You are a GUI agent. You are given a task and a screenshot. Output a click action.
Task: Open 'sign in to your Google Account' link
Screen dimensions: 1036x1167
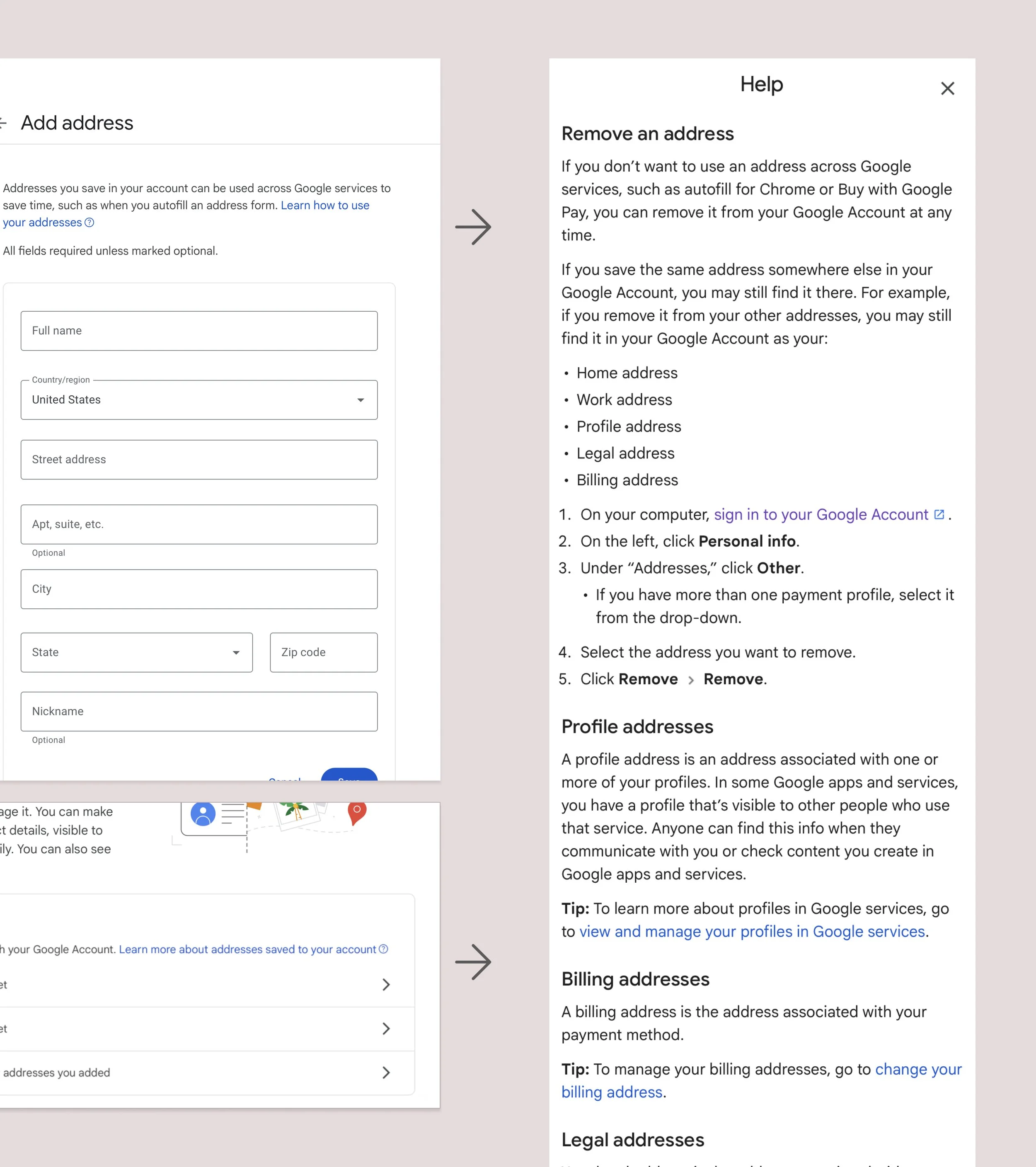click(x=821, y=514)
